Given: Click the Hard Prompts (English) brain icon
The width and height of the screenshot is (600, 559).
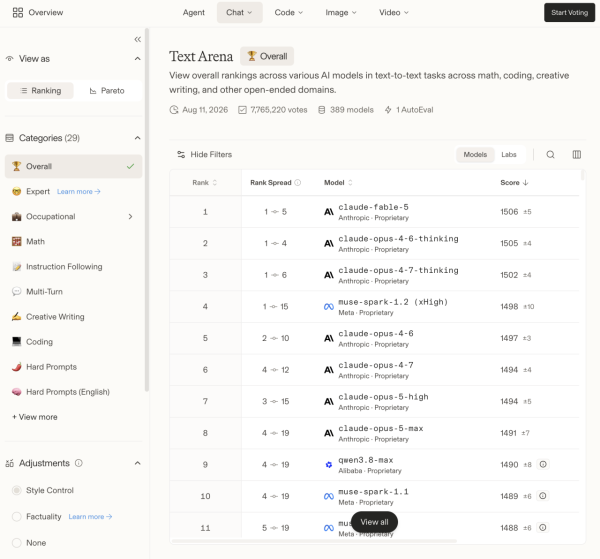Looking at the screenshot, I should (16, 392).
